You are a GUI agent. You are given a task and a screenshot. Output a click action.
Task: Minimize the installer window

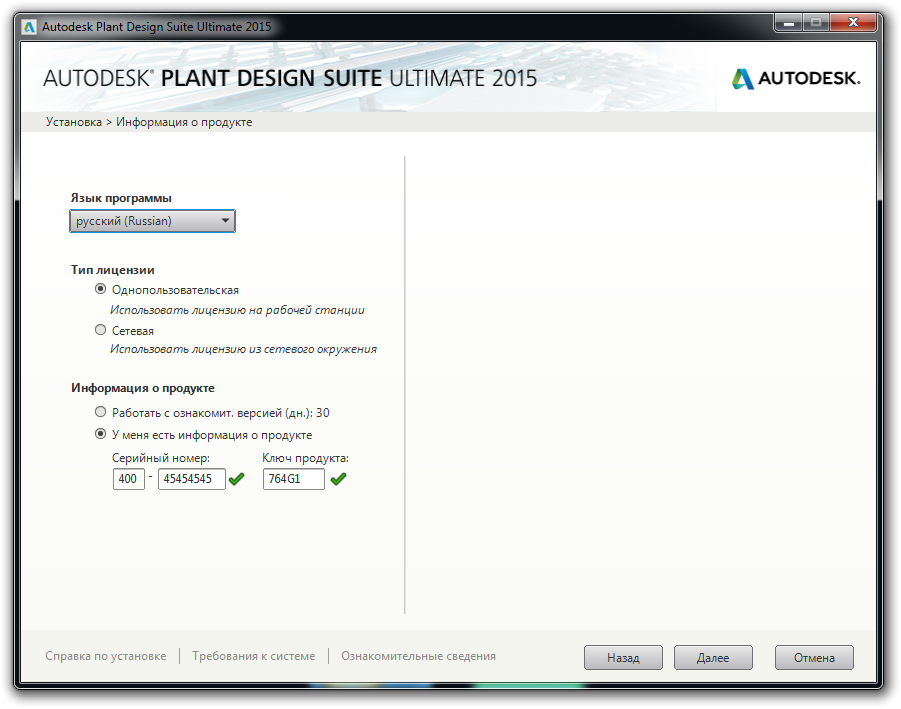[789, 23]
